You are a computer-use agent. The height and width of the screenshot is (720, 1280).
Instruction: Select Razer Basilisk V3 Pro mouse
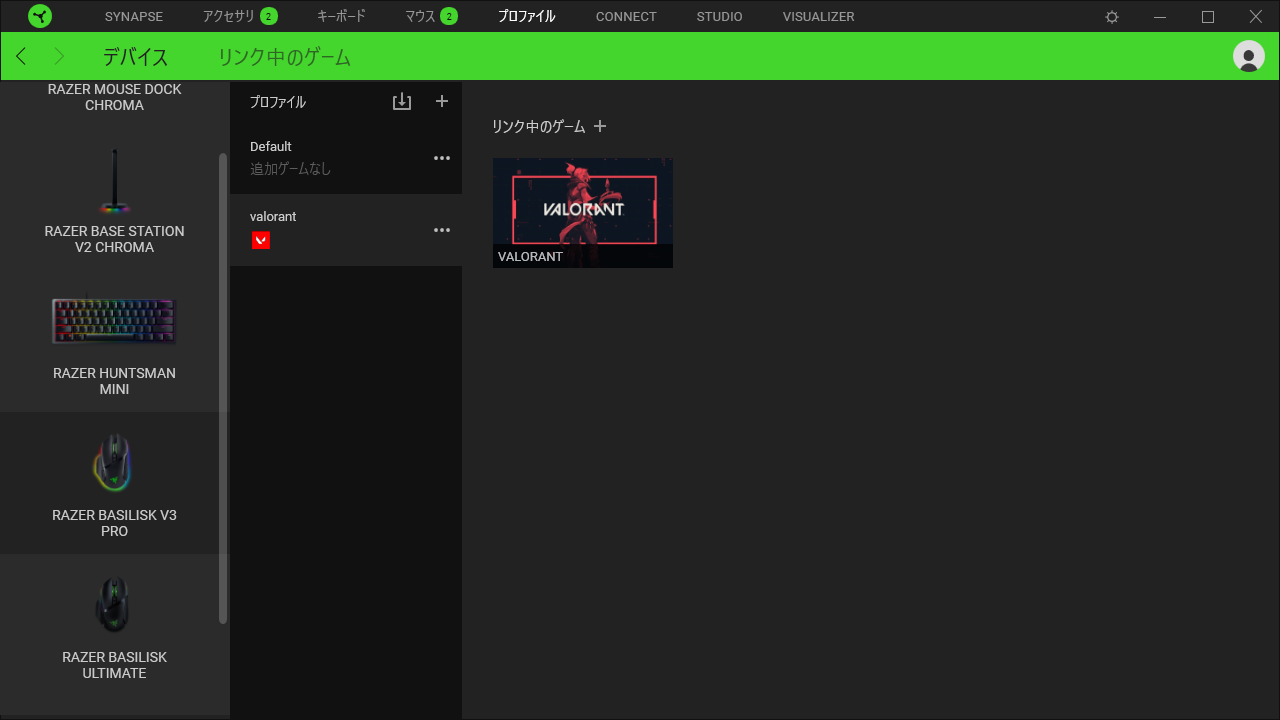tap(114, 483)
